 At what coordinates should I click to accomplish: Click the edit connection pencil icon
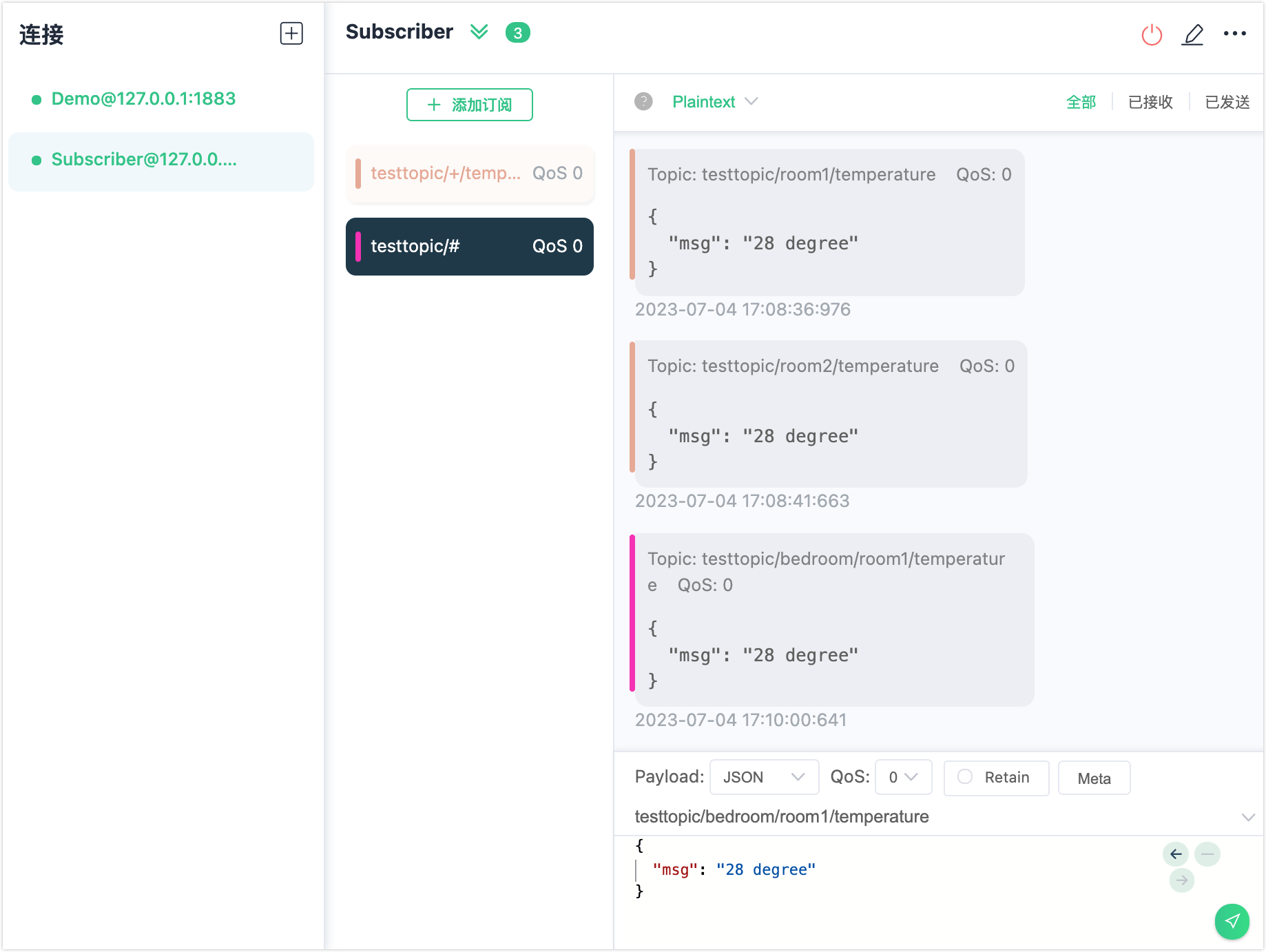pos(1192,34)
